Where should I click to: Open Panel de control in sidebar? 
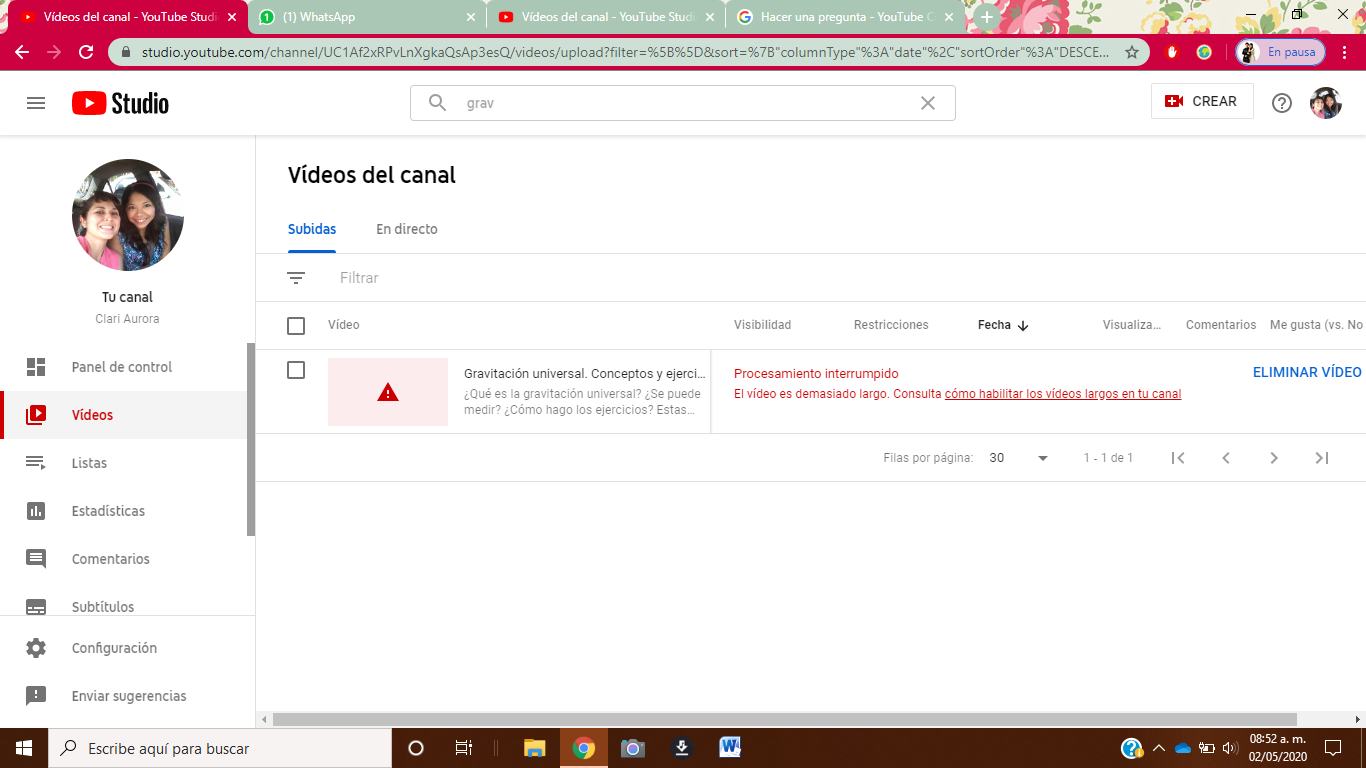click(122, 367)
